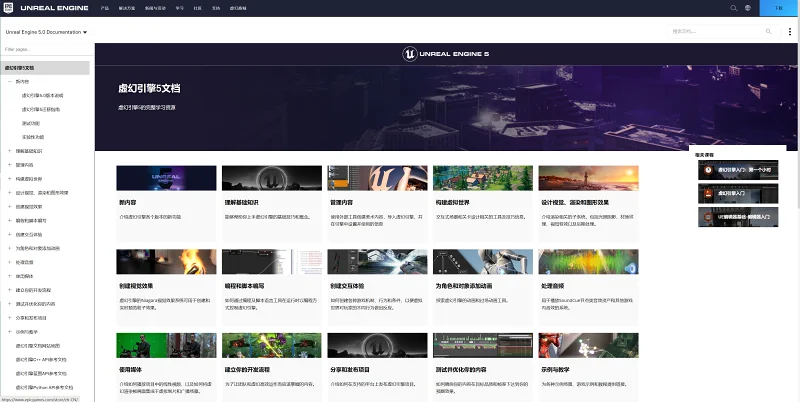Open 虚幻引擎5迁移指南 sidebar page

pos(41,109)
